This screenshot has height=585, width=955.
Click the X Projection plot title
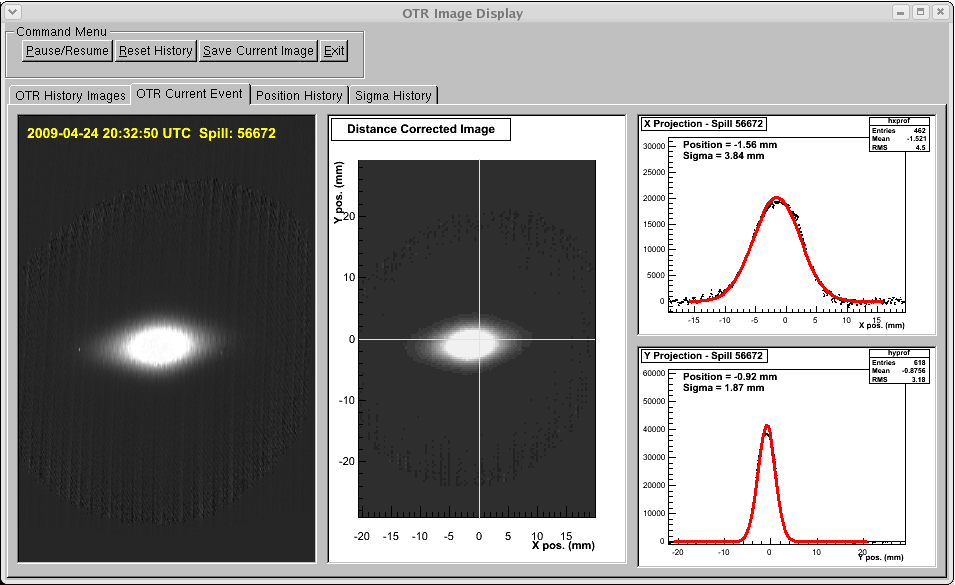point(703,124)
